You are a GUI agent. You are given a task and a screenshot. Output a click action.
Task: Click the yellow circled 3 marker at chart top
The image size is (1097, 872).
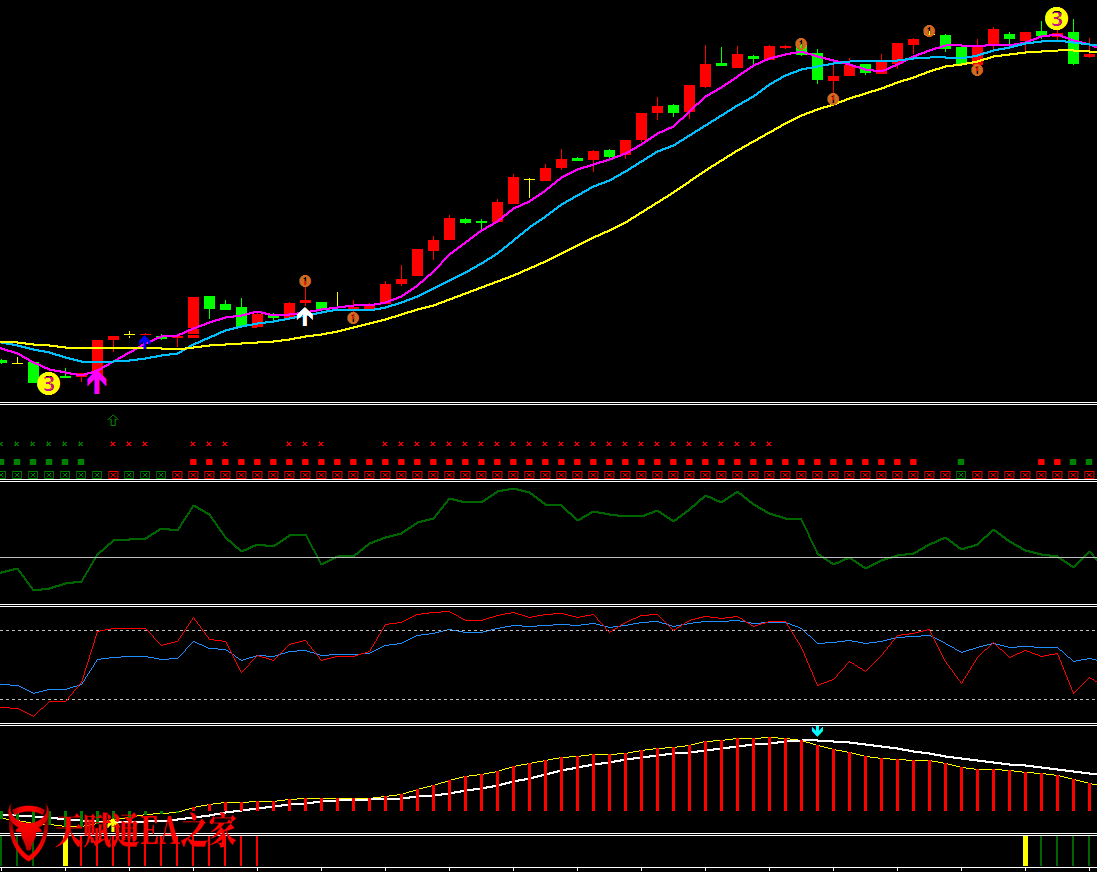[x=1056, y=19]
